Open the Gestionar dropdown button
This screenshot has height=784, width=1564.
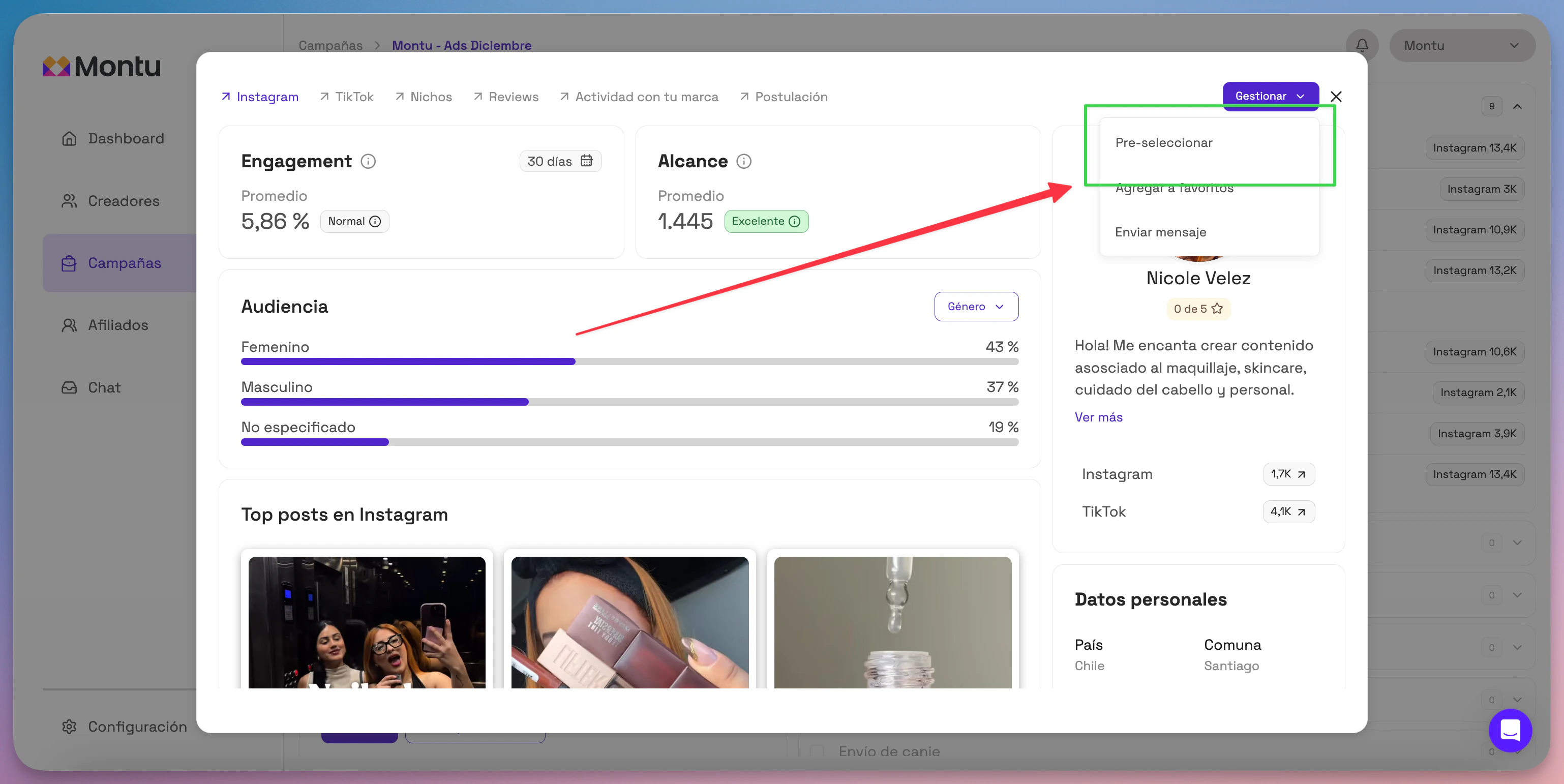tap(1270, 96)
